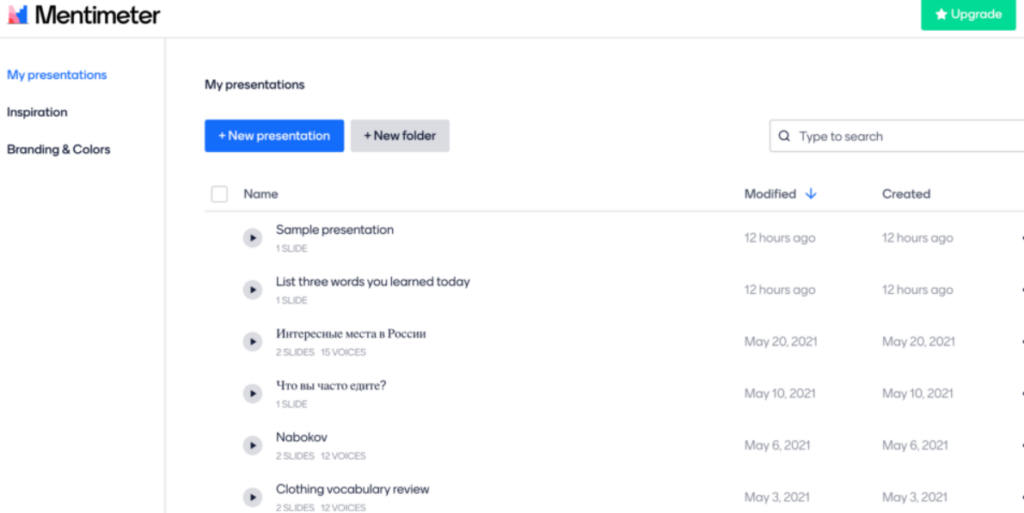Open My presentations in the sidebar
Image resolution: width=1024 pixels, height=513 pixels.
click(x=57, y=75)
